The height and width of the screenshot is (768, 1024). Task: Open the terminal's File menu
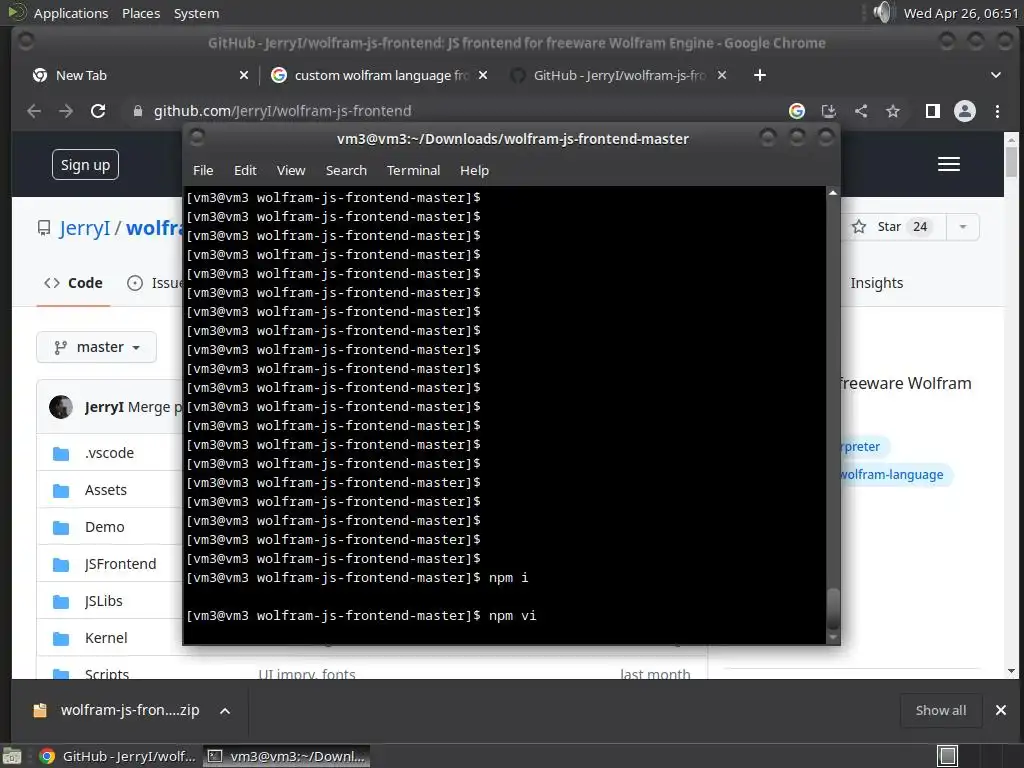[x=203, y=170]
